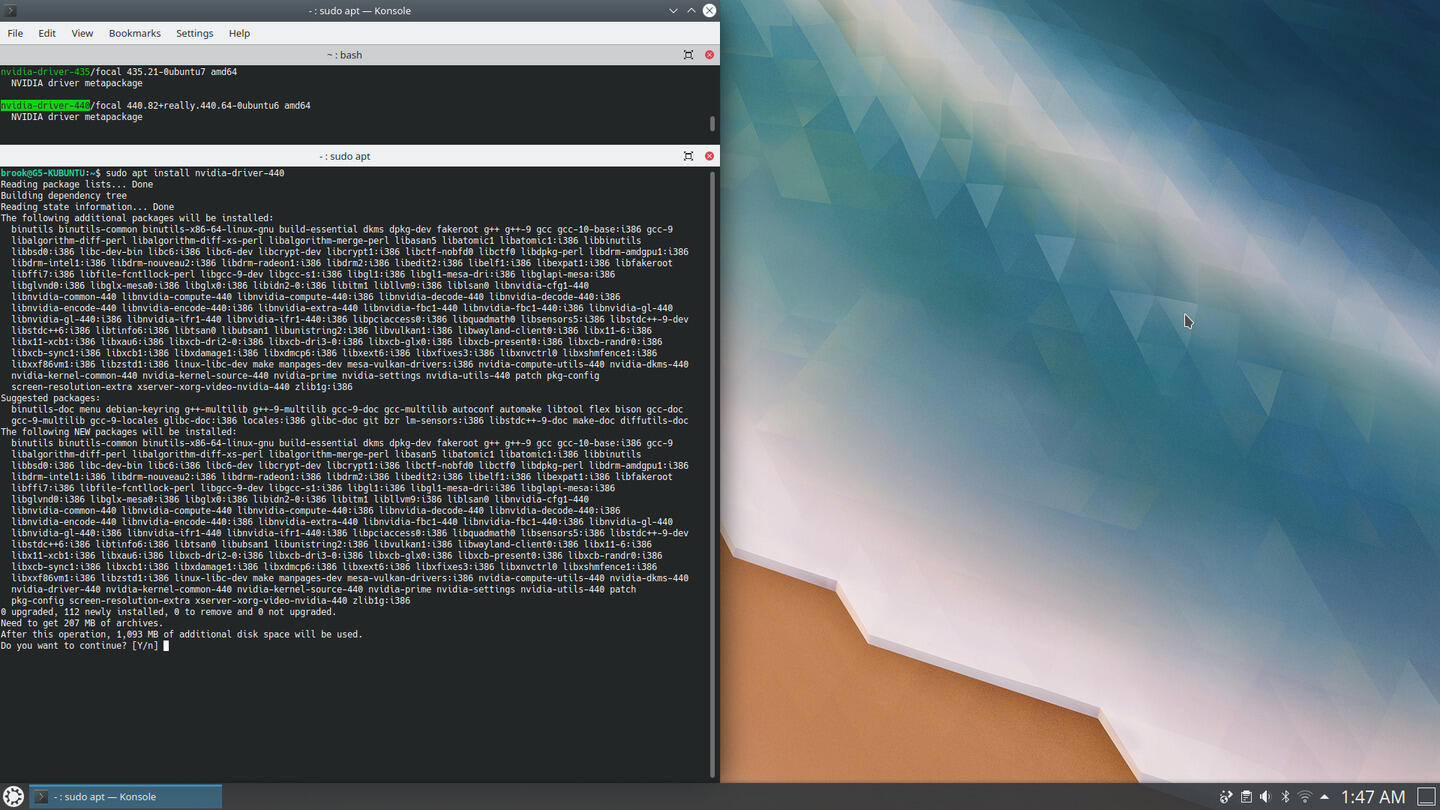Screen dimensions: 1440x810
Task: Open the Bookmarks menu
Action: pyautogui.click(x=135, y=33)
